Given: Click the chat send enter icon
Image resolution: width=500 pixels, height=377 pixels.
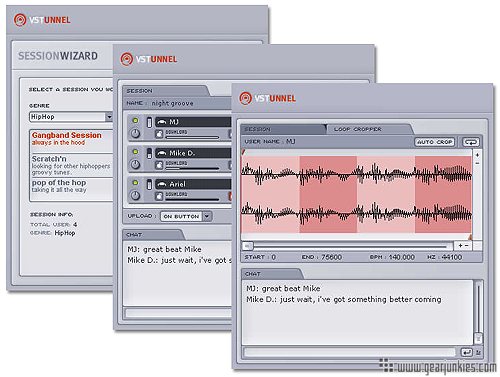Looking at the screenshot, I should pos(466,352).
